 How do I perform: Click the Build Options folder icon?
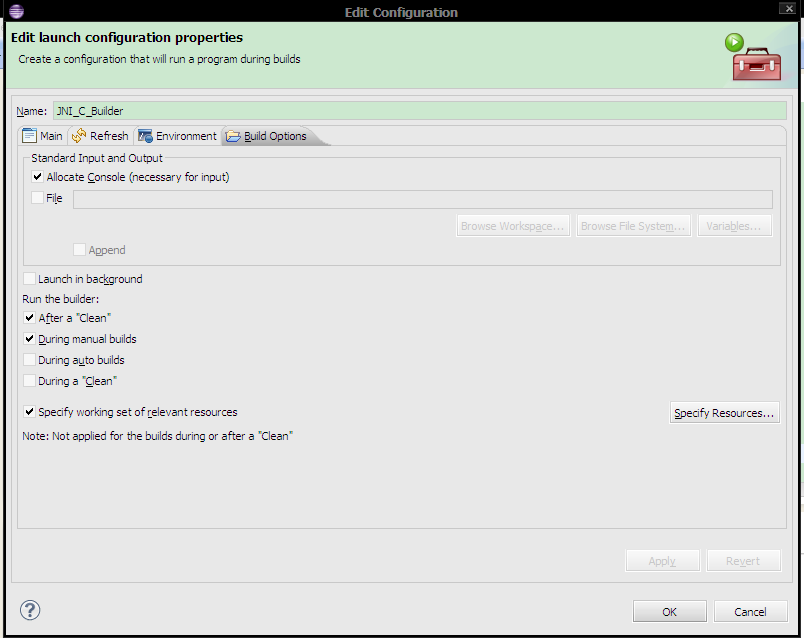(x=234, y=135)
